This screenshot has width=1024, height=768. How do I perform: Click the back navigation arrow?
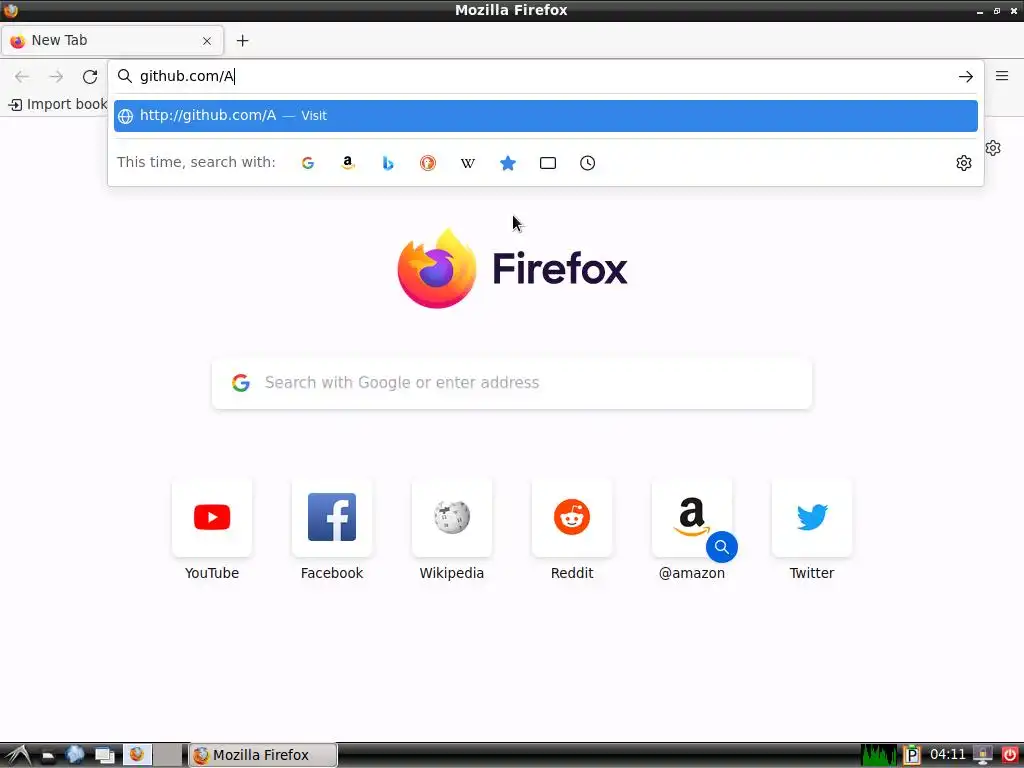click(22, 76)
